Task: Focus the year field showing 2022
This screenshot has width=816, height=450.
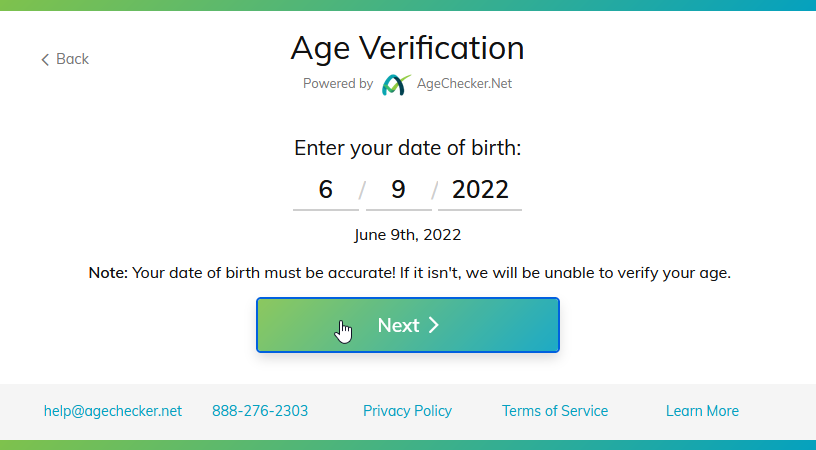Action: click(480, 190)
